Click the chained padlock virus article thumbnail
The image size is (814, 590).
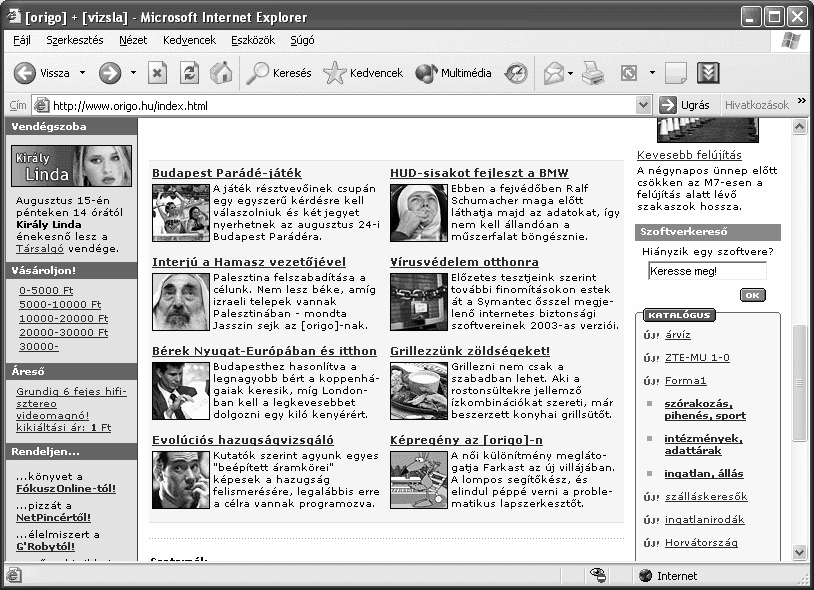[419, 302]
